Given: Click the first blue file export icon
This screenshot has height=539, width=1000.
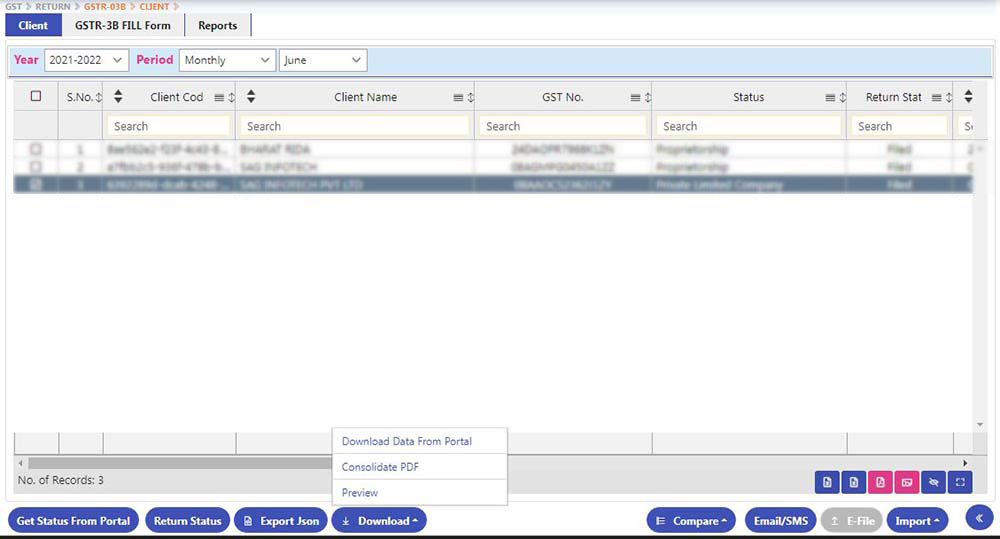Looking at the screenshot, I should click(x=827, y=482).
